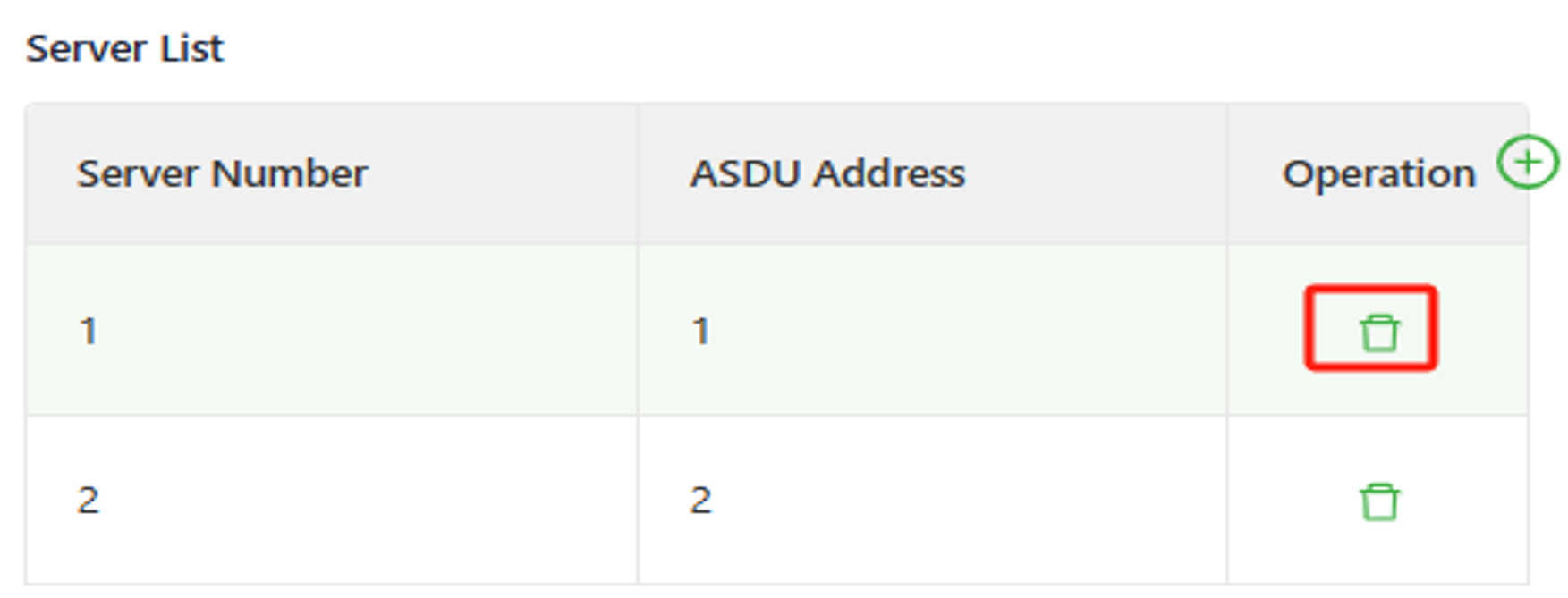This screenshot has width=1568, height=598.
Task: Click the Server Number column header
Action: (x=222, y=173)
